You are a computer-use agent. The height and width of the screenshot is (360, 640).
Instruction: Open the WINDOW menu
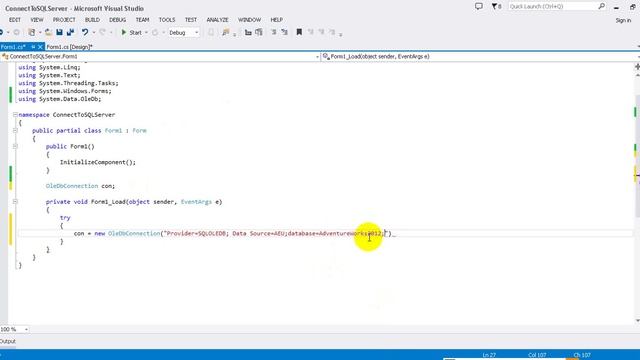tap(249, 20)
